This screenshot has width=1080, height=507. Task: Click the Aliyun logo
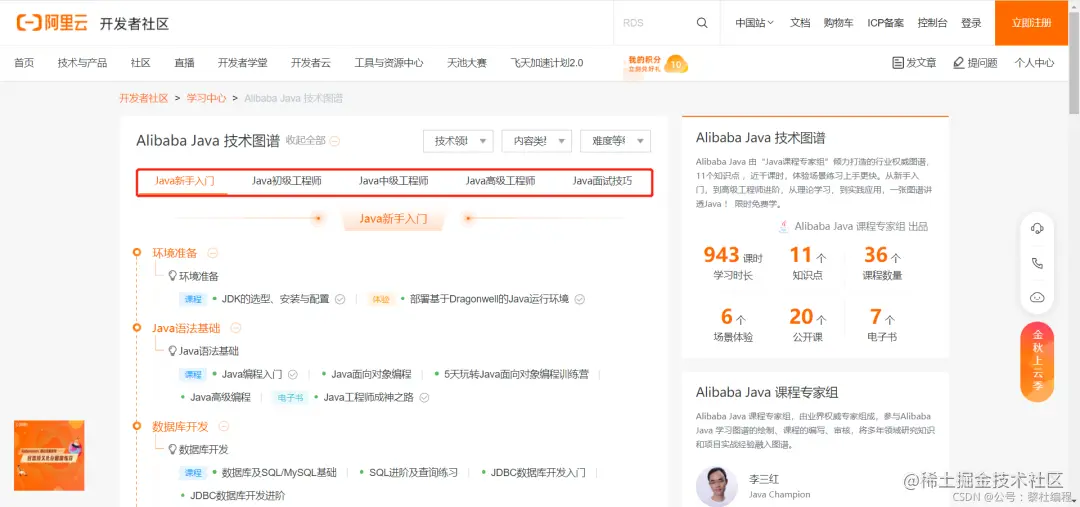point(52,23)
